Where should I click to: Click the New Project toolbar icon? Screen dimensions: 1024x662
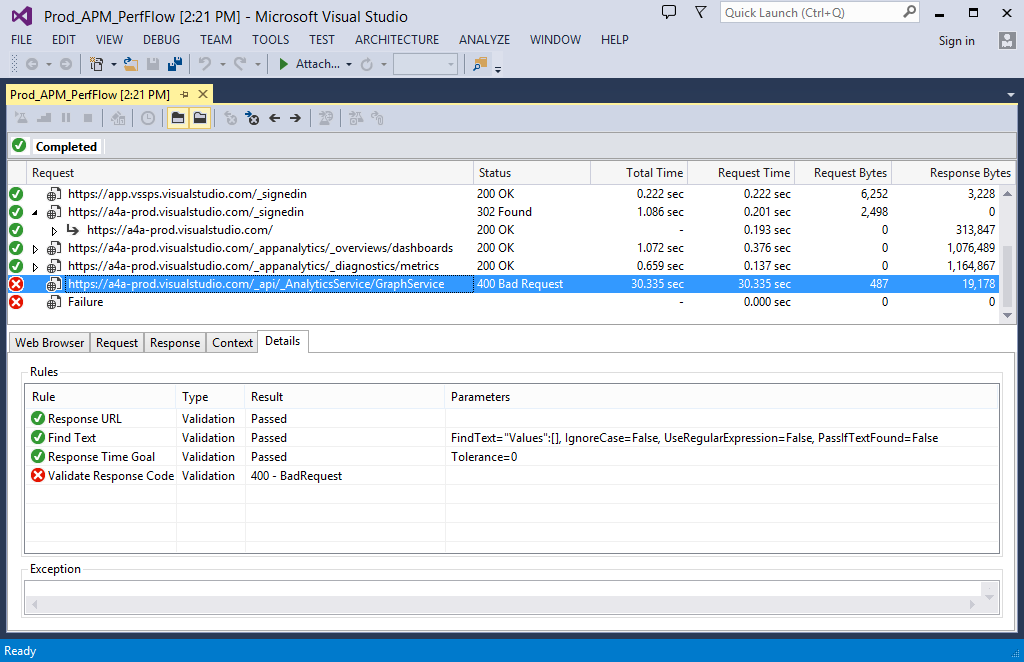96,64
